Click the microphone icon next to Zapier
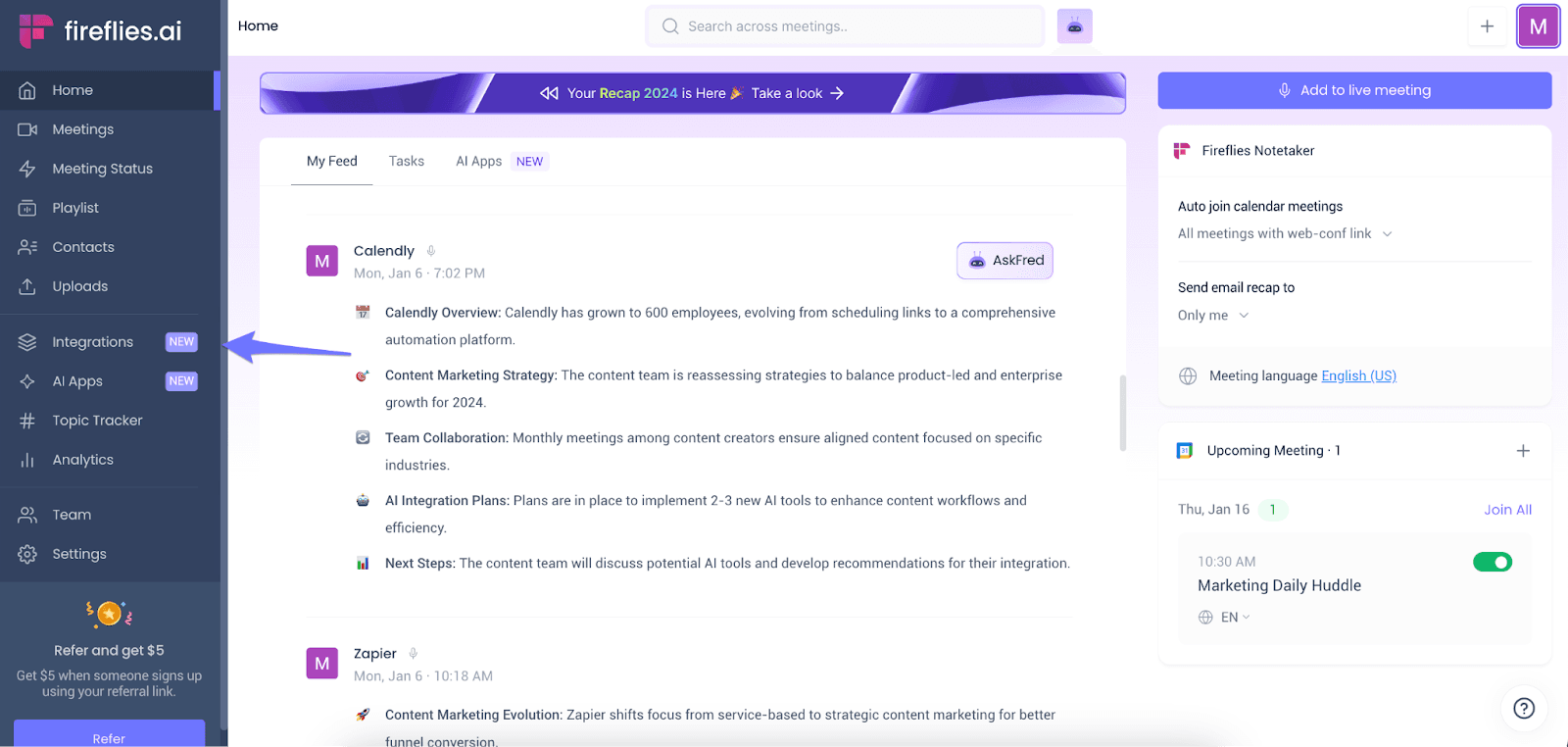The width and height of the screenshot is (1568, 747). click(x=414, y=654)
